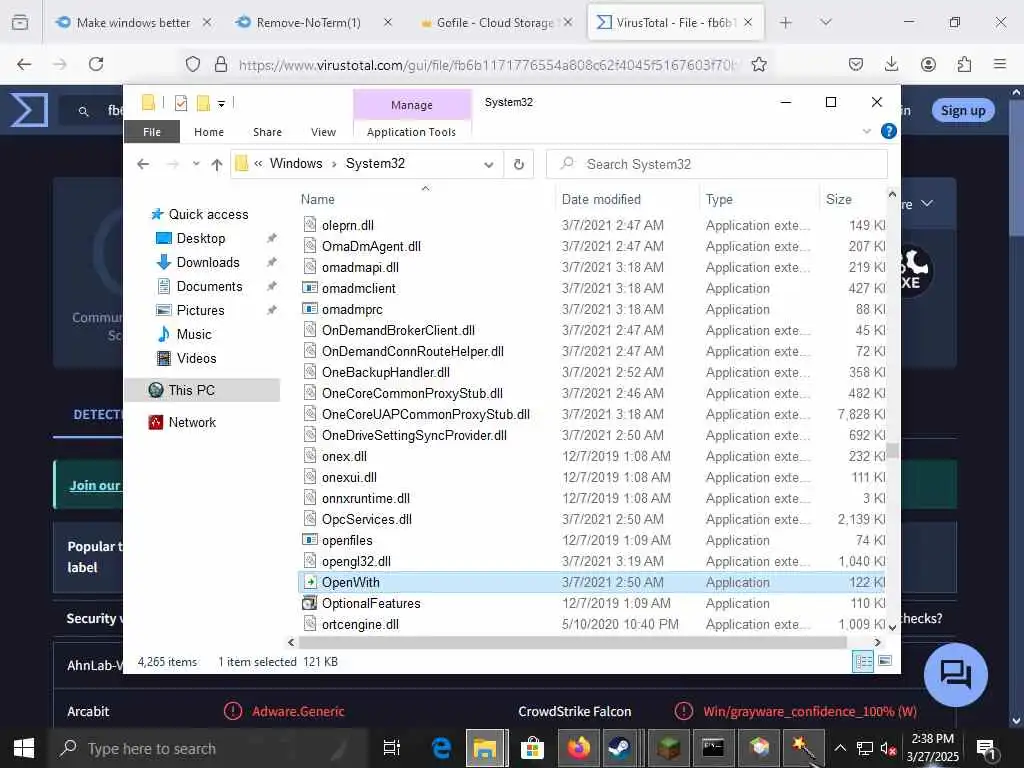Click the Windows taskbar search box

pos(209,748)
